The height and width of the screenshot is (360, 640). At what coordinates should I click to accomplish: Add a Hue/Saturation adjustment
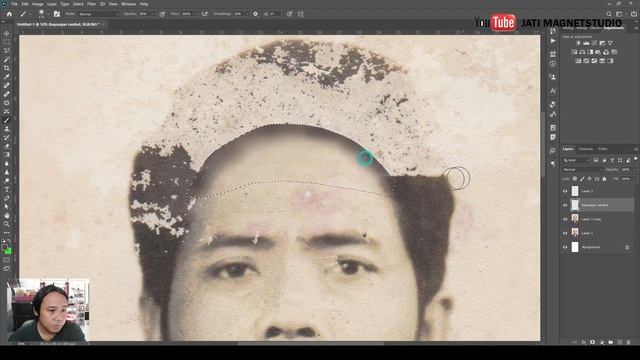(x=574, y=52)
